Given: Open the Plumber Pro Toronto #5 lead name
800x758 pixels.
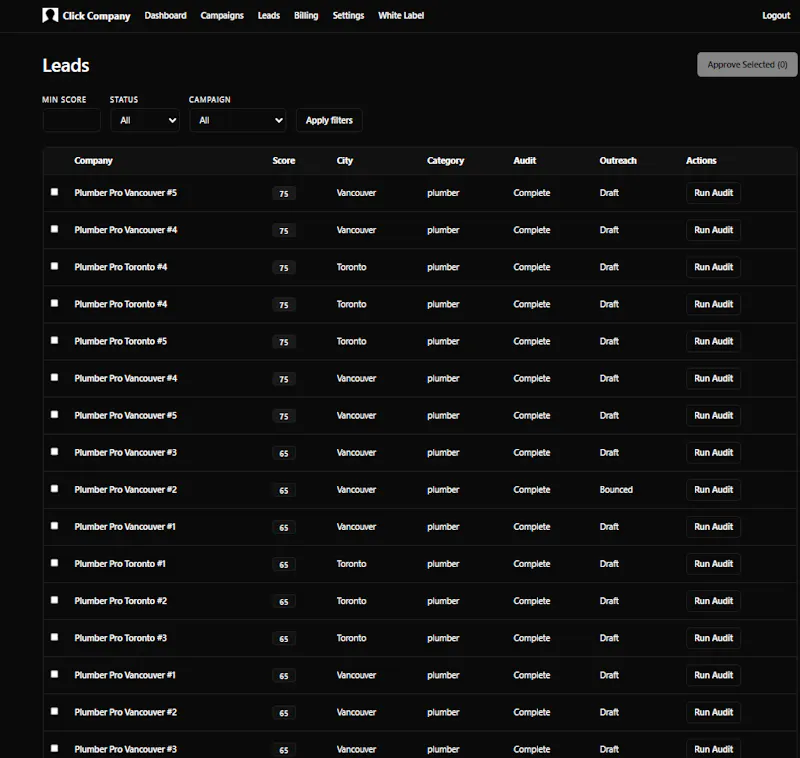Looking at the screenshot, I should click(120, 341).
